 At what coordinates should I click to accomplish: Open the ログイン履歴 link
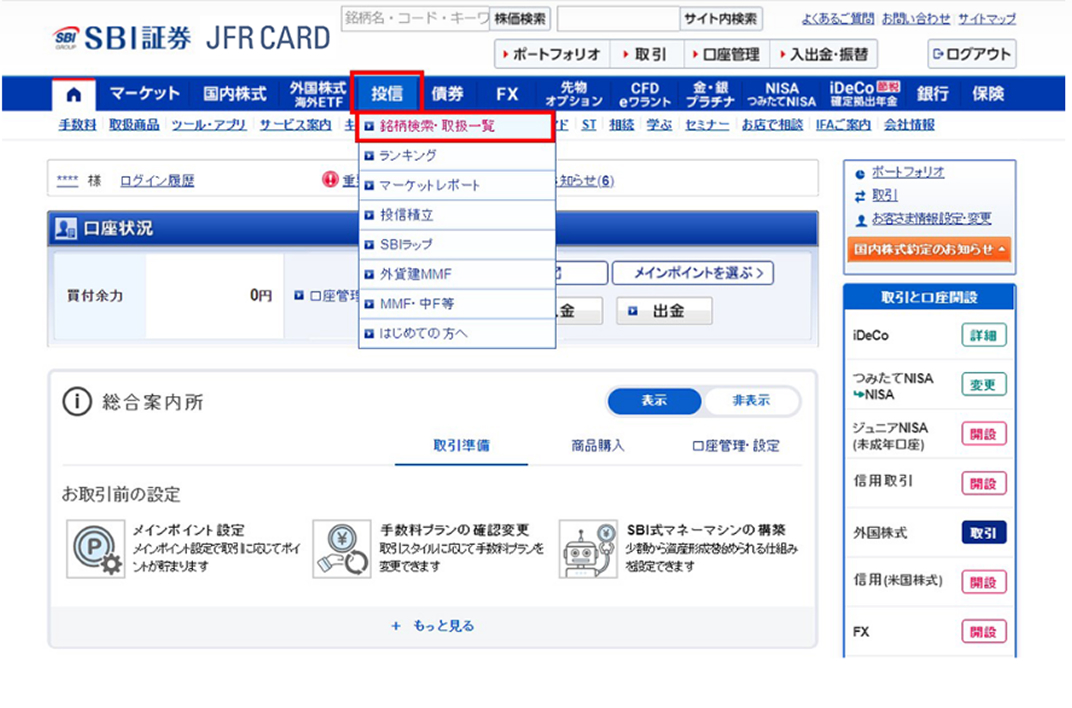157,181
